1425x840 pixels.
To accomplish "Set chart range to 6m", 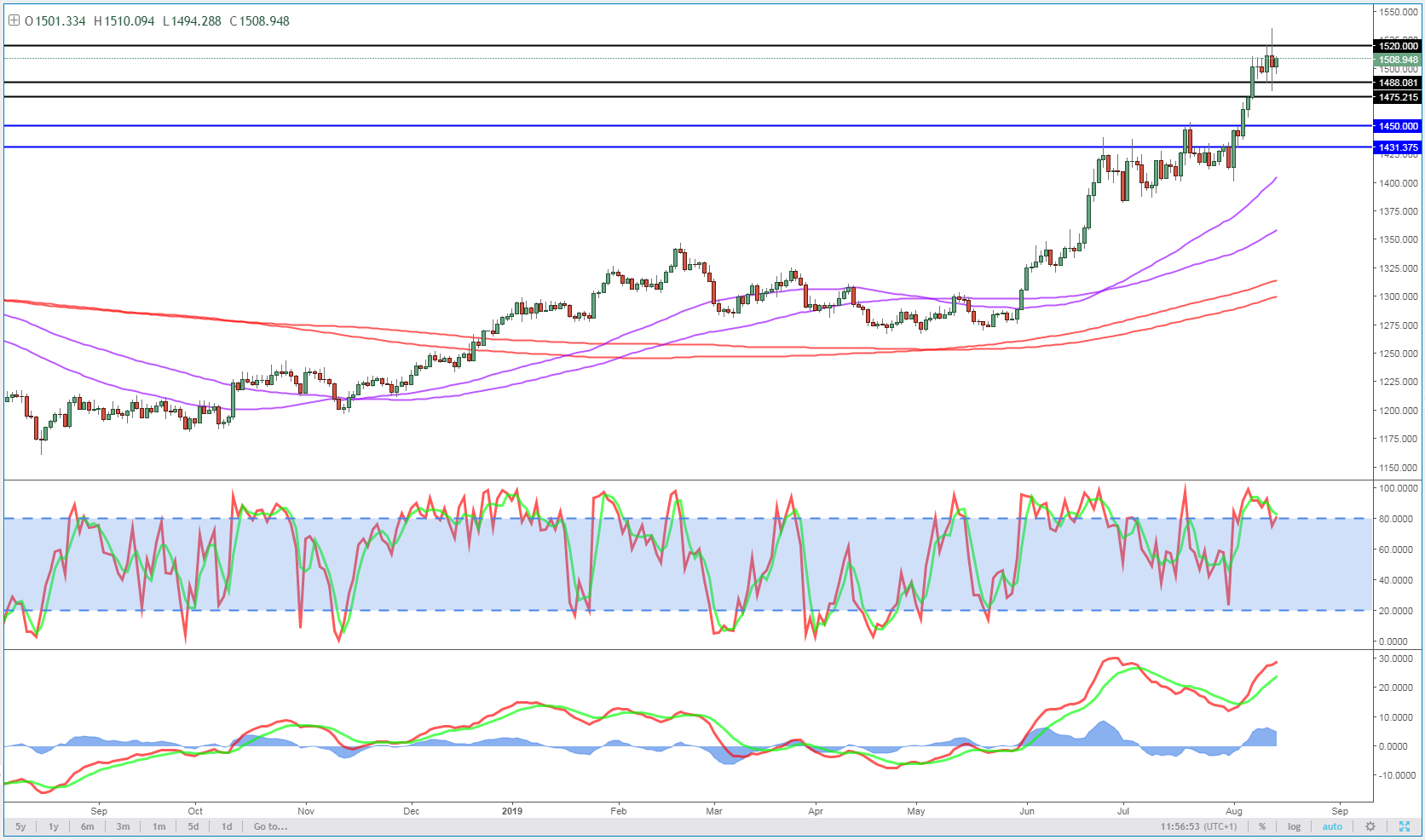I will [x=88, y=826].
